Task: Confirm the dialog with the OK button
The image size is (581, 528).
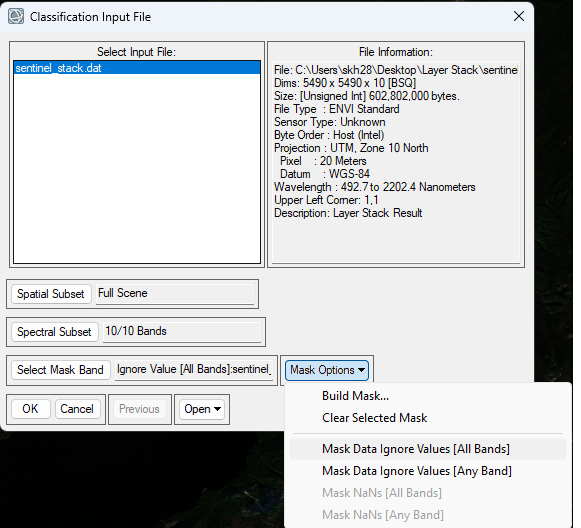Action: click(30, 409)
